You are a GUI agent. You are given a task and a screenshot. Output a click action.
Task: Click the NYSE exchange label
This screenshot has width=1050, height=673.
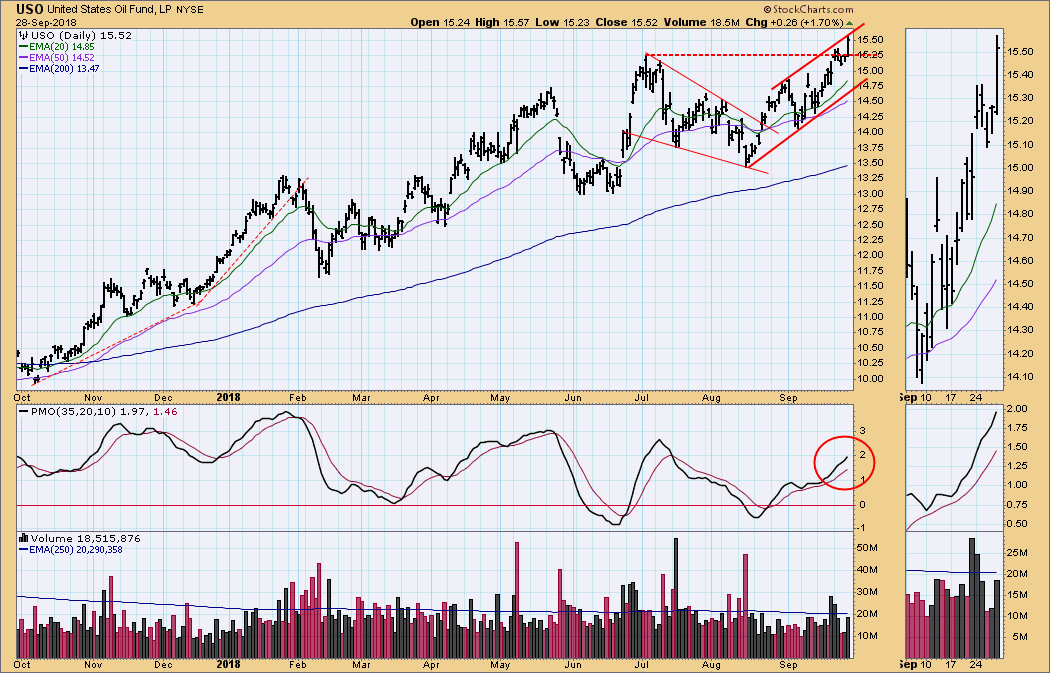190,10
